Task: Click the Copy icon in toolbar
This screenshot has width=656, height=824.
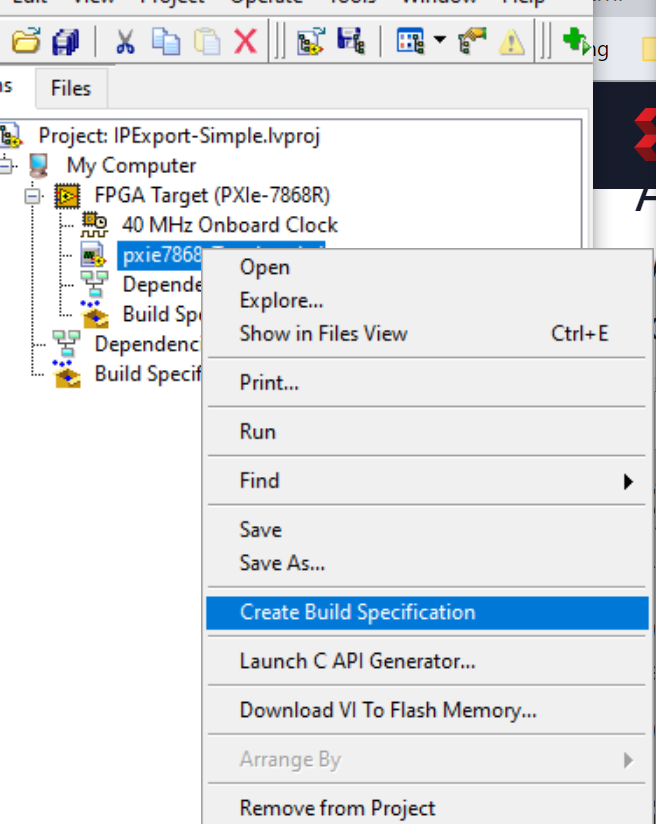Action: tap(165, 42)
